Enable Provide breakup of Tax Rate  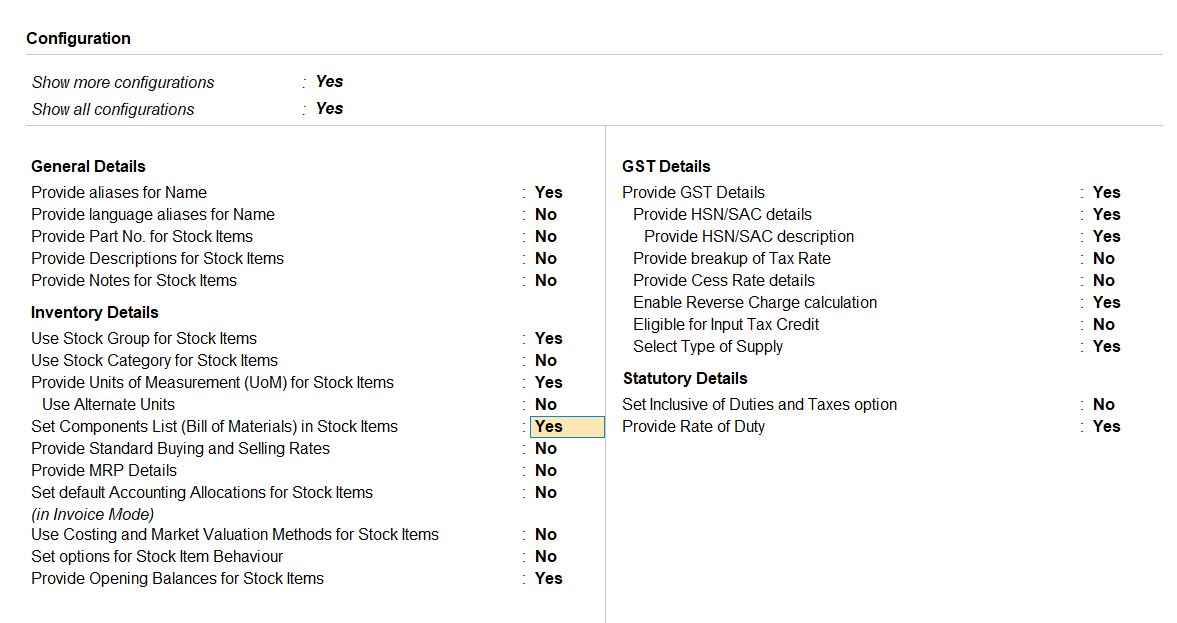point(1103,258)
